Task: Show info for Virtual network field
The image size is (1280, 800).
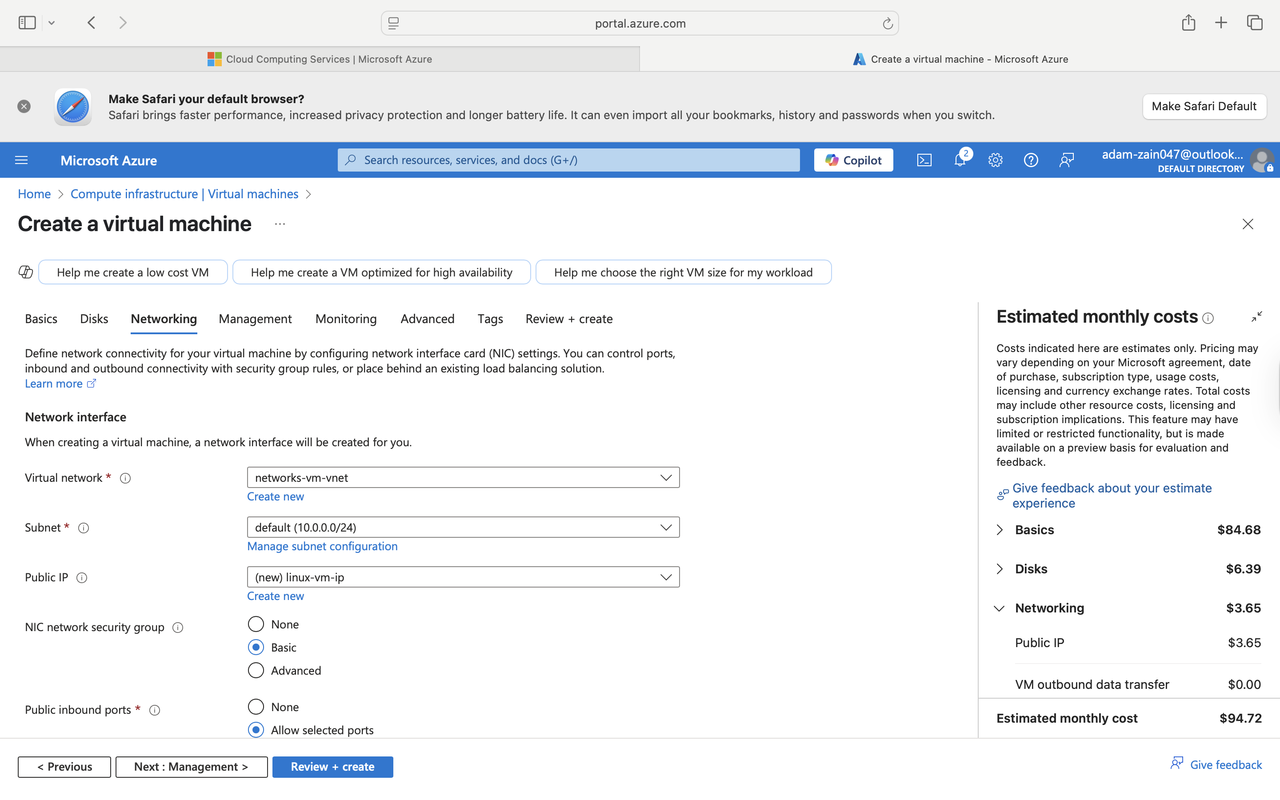Action: pyautogui.click(x=125, y=478)
